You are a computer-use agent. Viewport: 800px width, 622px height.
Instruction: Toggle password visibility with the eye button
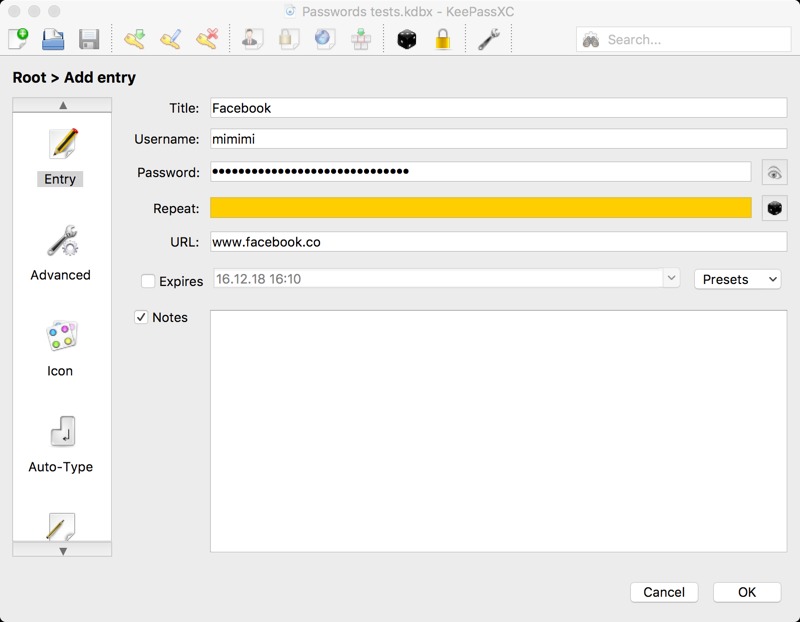pos(774,172)
